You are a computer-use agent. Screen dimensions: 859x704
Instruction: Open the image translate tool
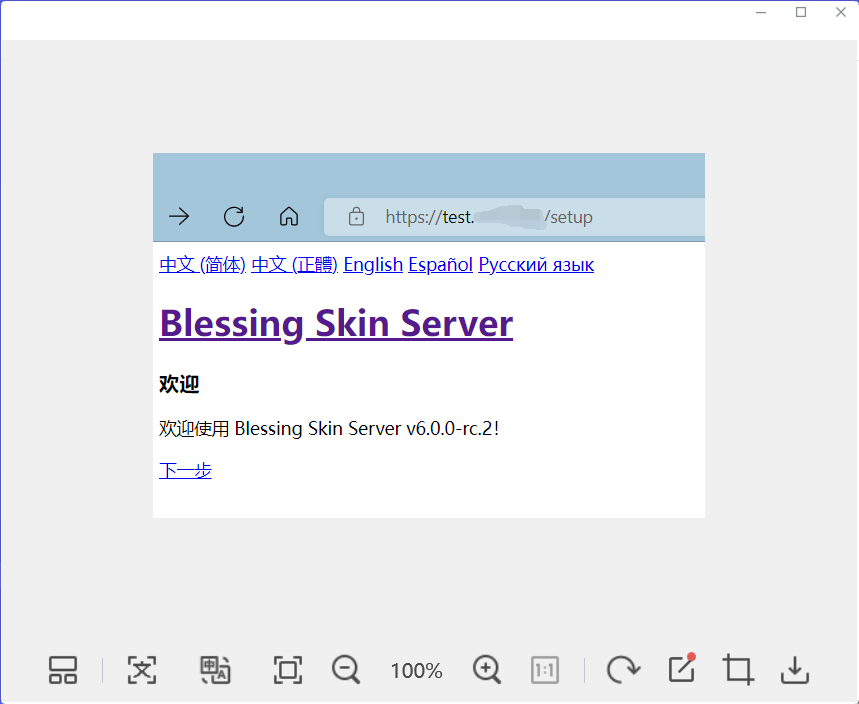216,670
